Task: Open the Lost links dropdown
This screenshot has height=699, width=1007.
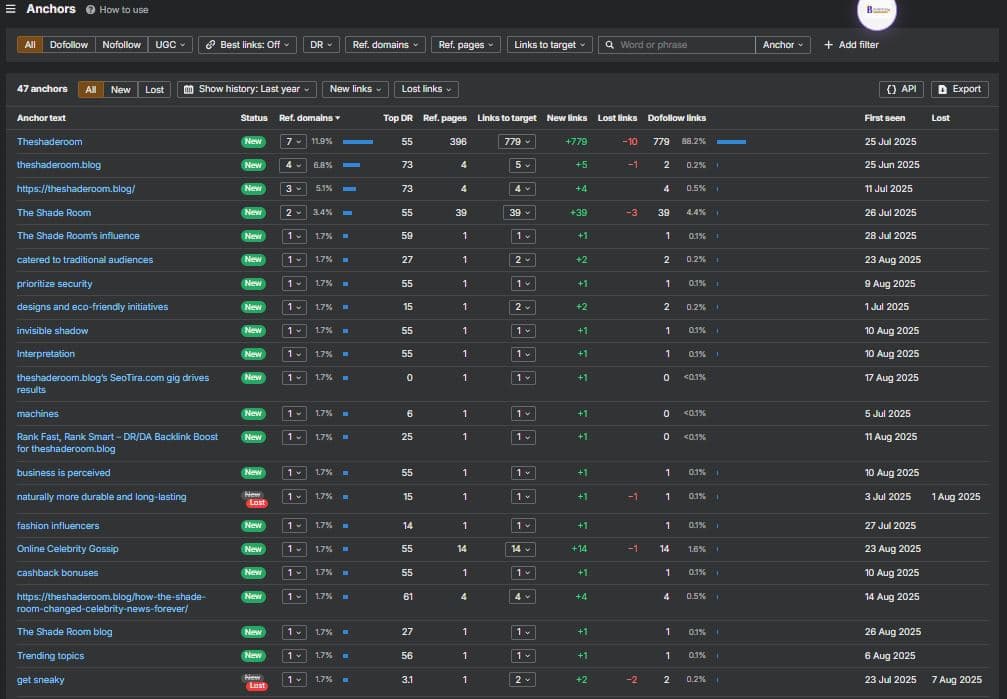Action: (426, 89)
